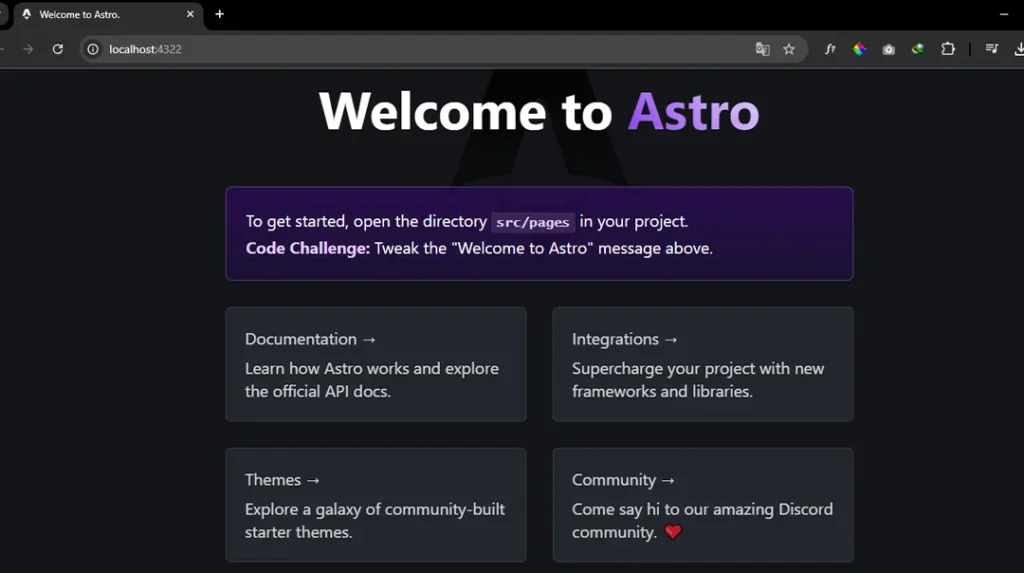Click the localhost:4322 address bar
The height and width of the screenshot is (573, 1024).
(400, 49)
